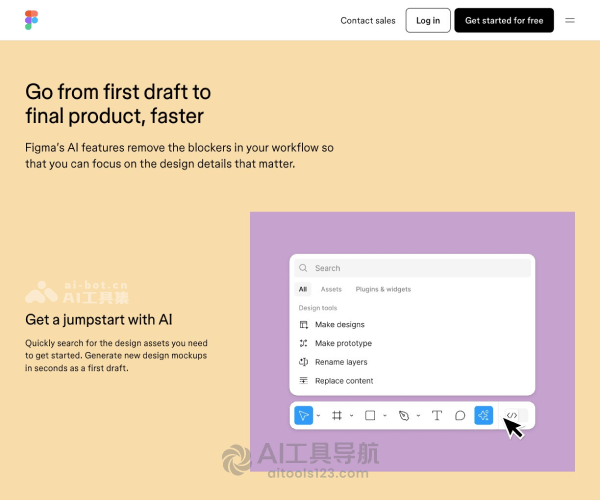This screenshot has height=500, width=600.
Task: Click the Contact sales link
Action: [368, 21]
